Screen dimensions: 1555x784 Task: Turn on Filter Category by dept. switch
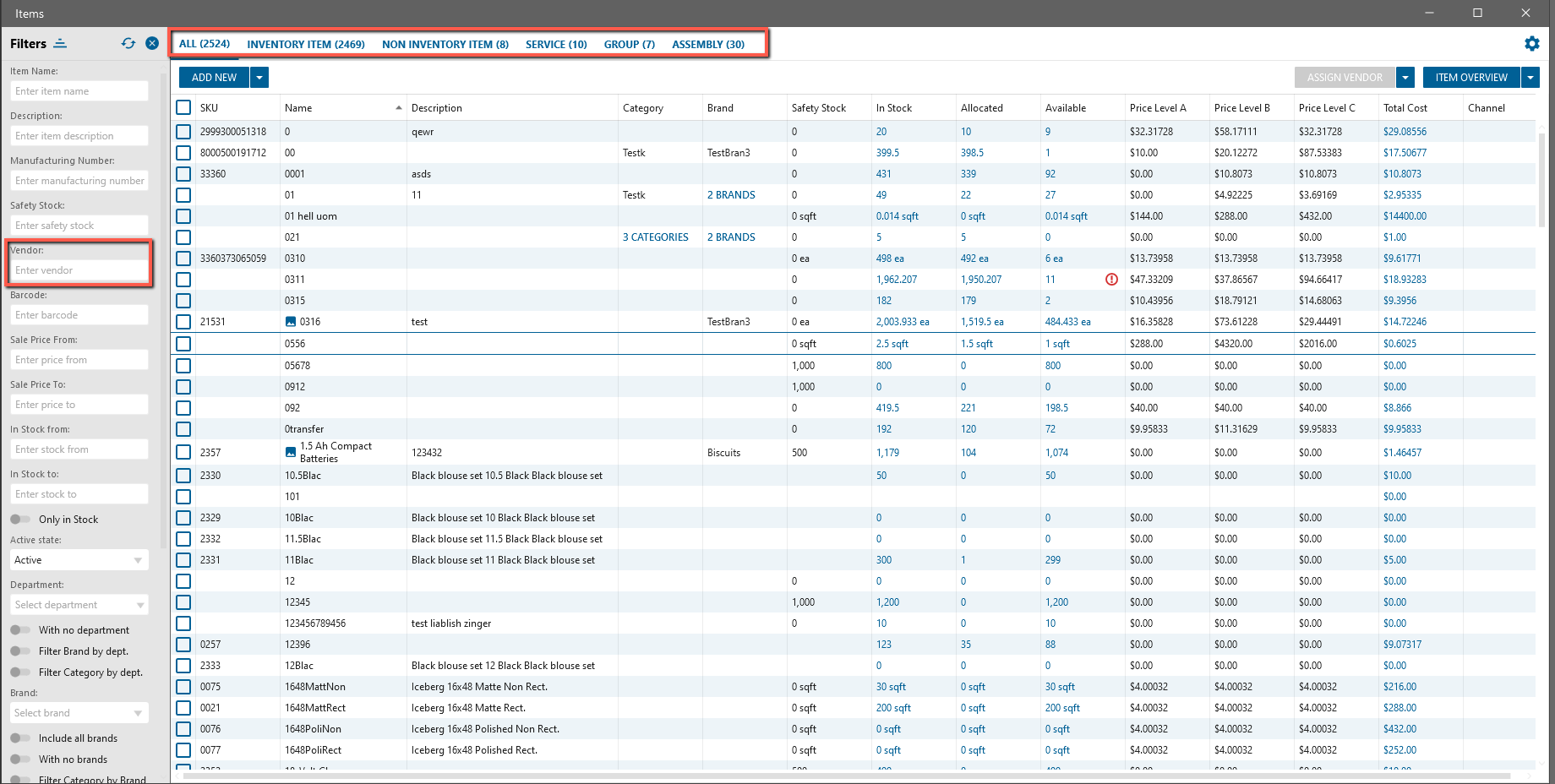click(20, 672)
